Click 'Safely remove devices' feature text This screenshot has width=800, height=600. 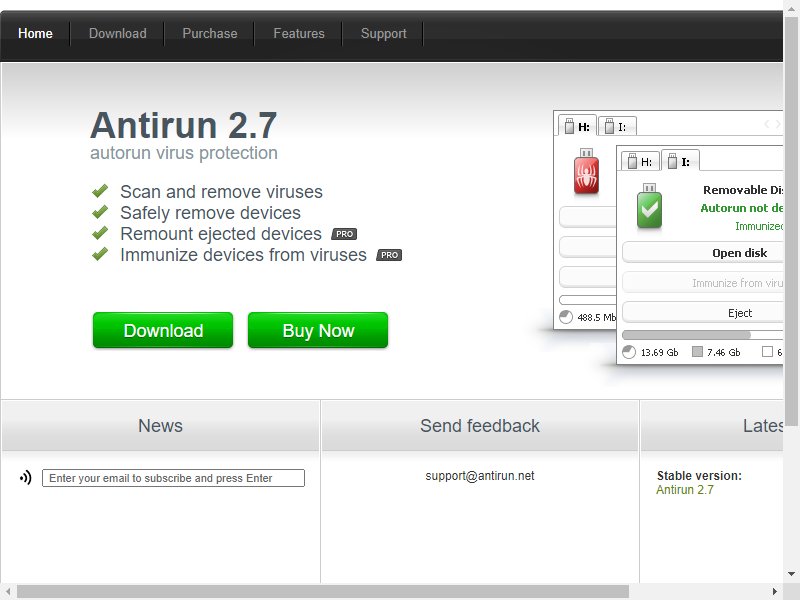point(210,213)
